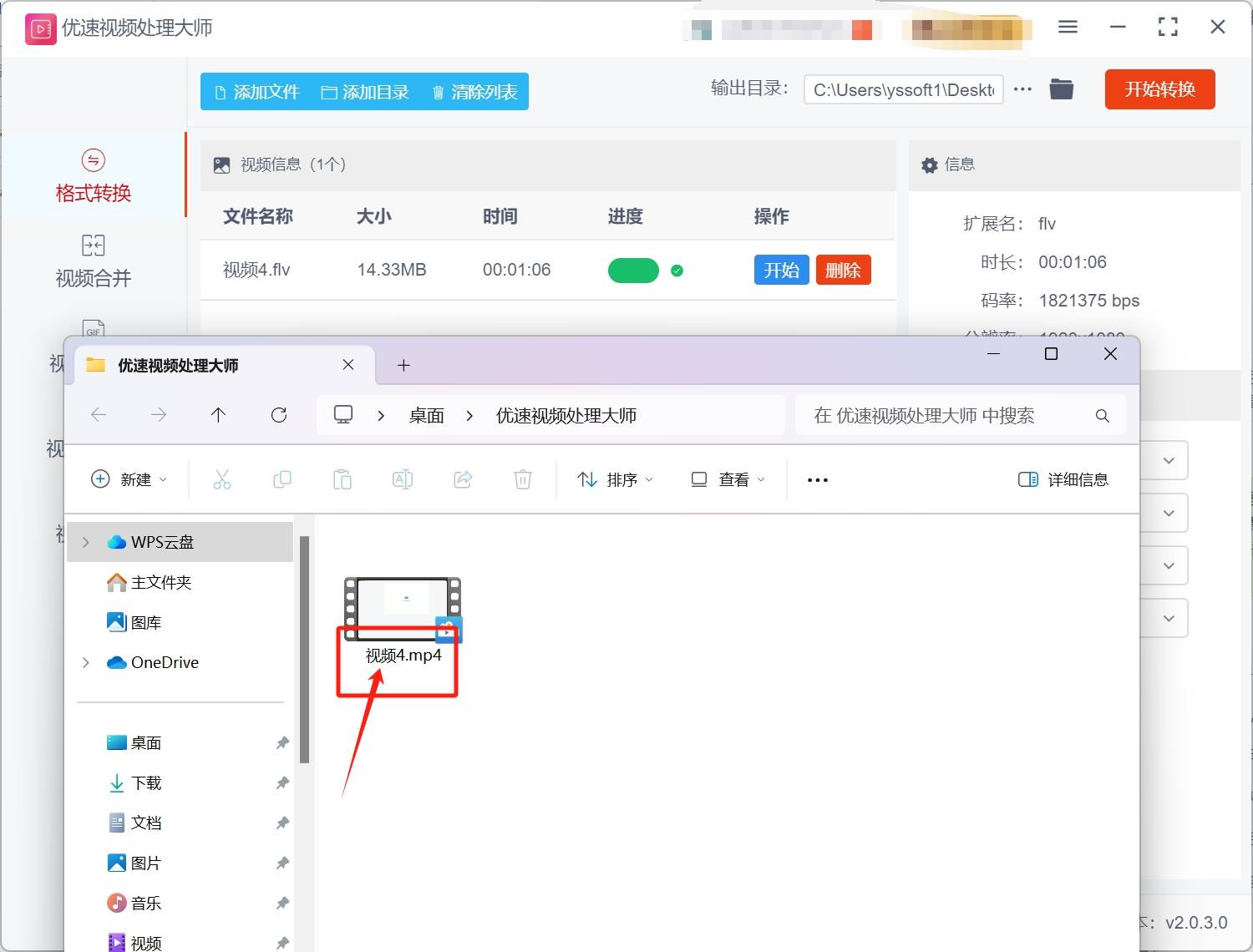Click the Explorer back arrow
Screen dimensions: 1253x952
click(99, 415)
